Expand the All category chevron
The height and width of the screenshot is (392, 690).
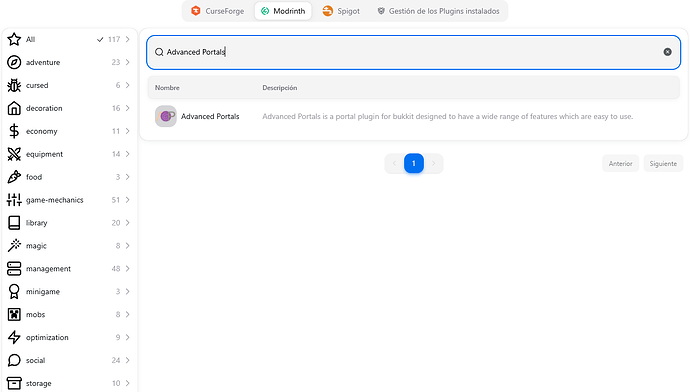127,39
